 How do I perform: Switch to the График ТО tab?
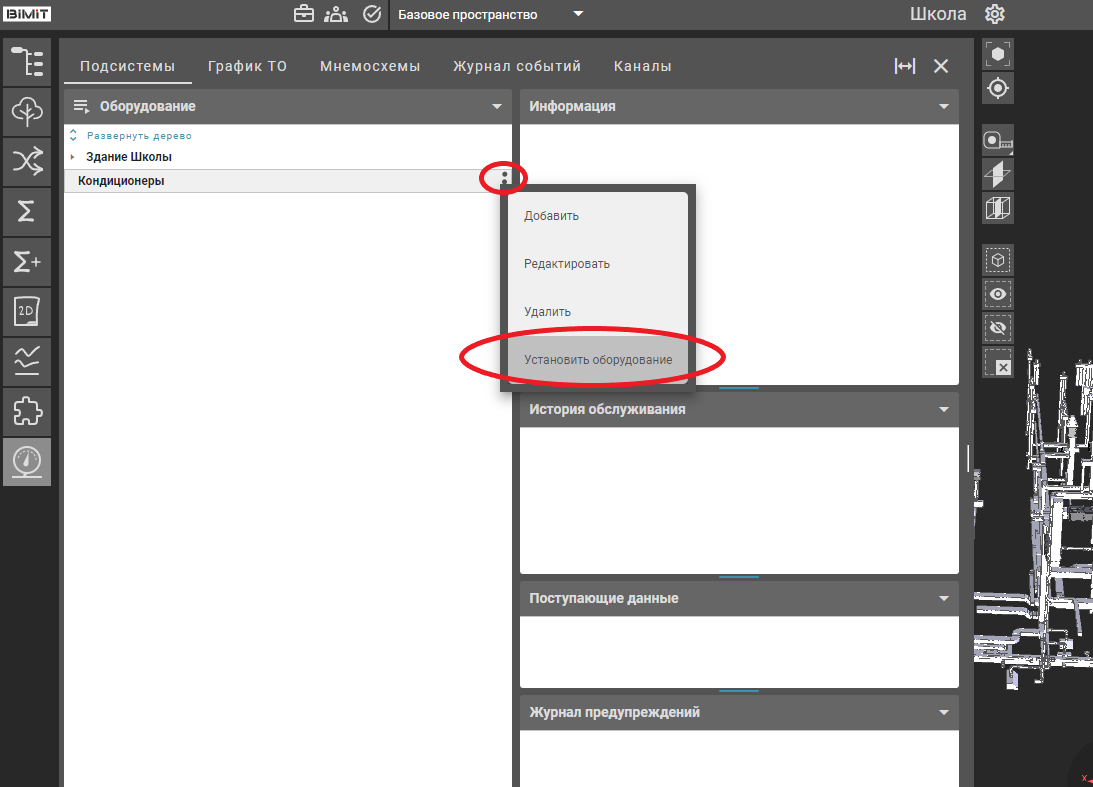(x=247, y=66)
